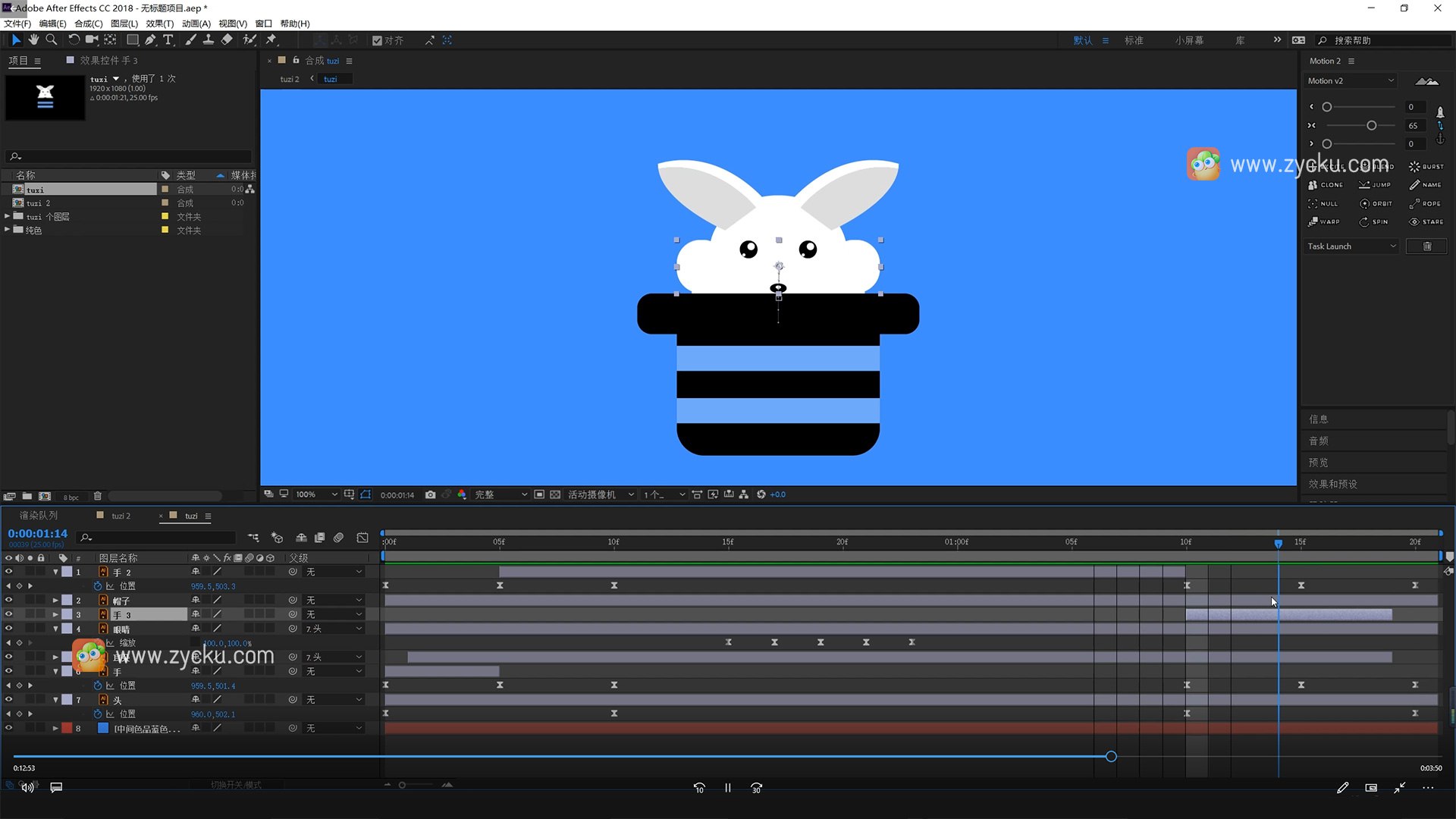The image size is (1456, 819).
Task: Select the Puppet Pin tool
Action: pos(271,39)
